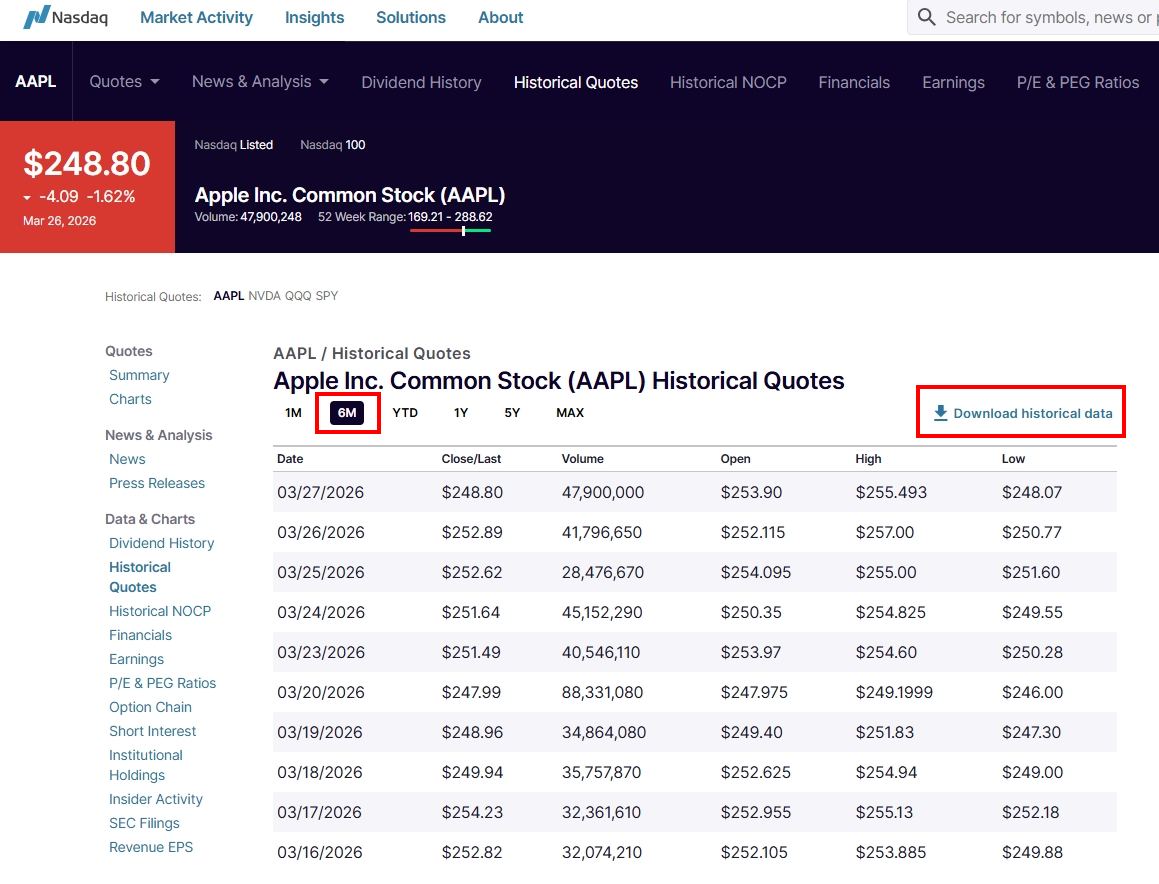Open Press Releases sidebar link
This screenshot has height=884, width=1159.
pos(157,483)
